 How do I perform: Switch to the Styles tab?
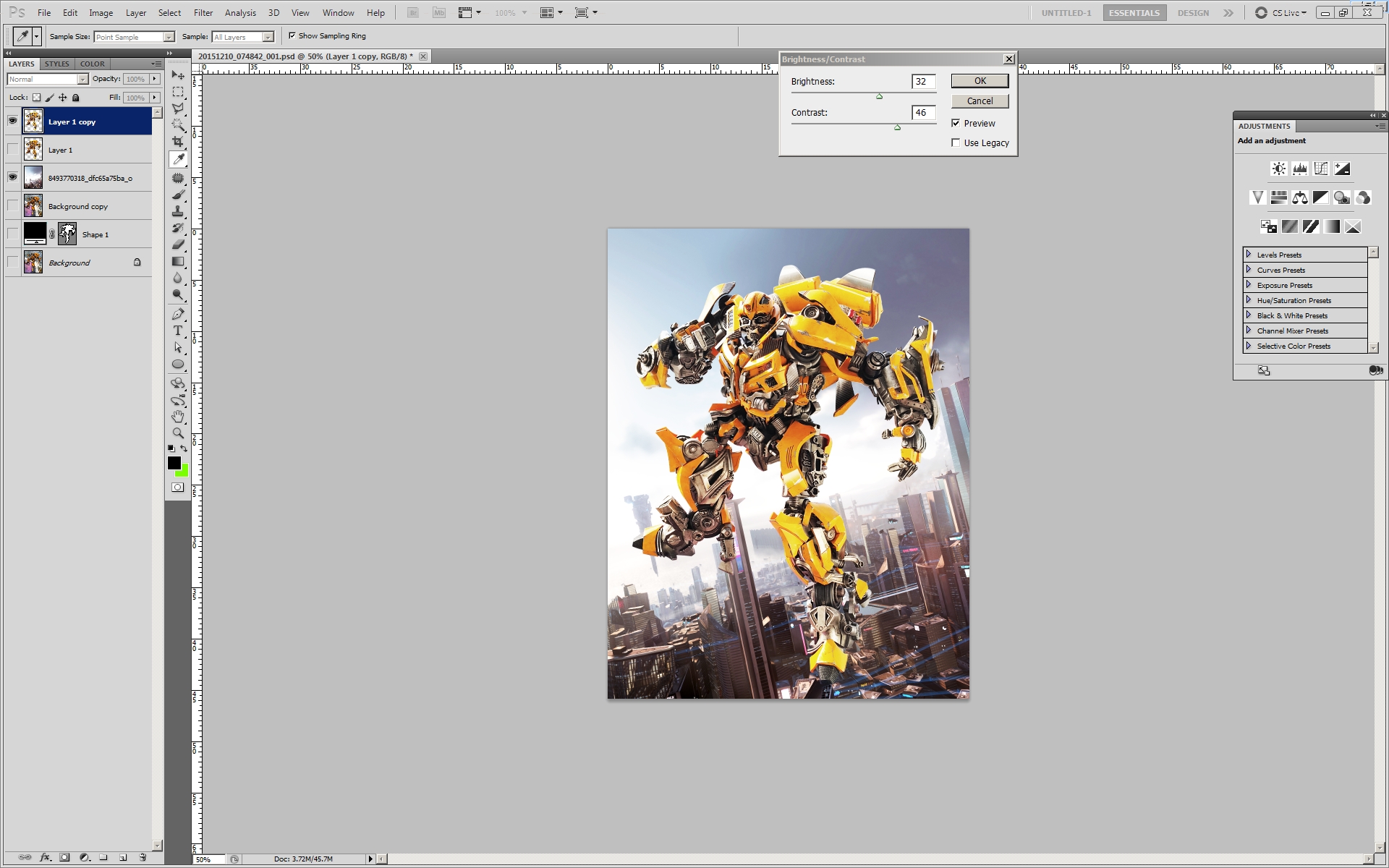(57, 64)
